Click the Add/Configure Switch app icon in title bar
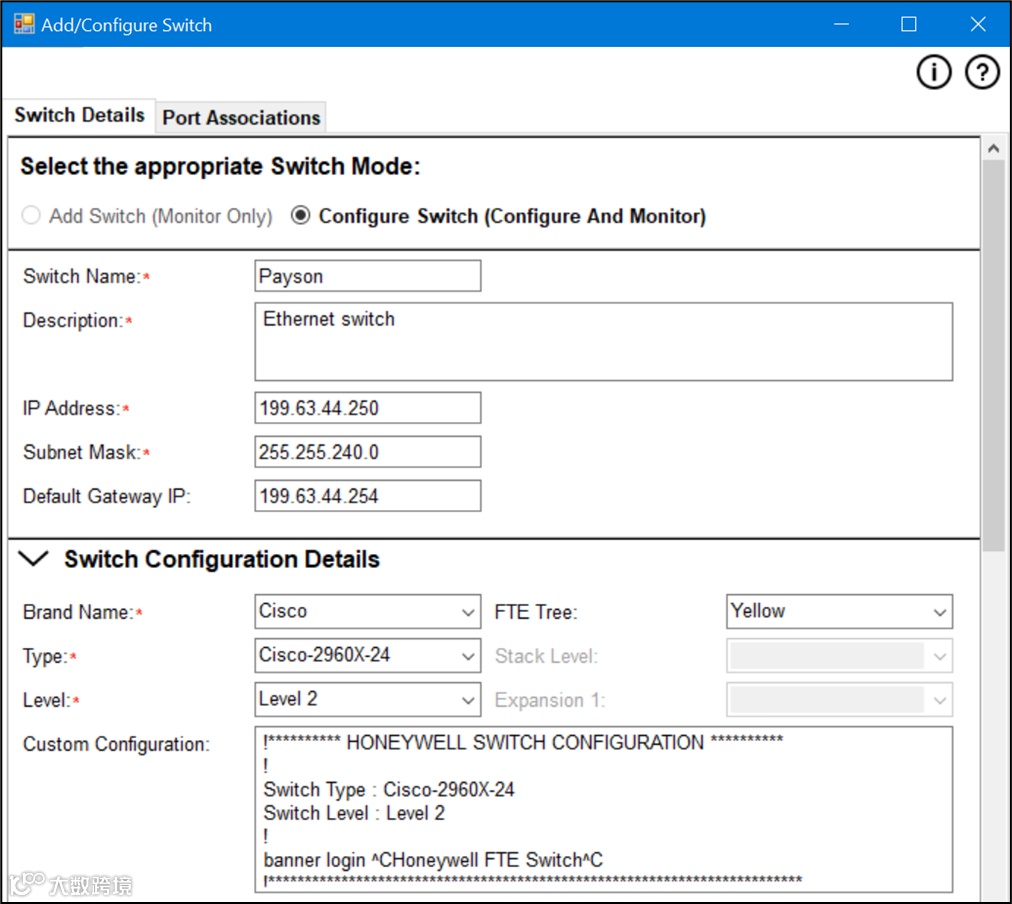Screen dimensions: 1012x904 24,25
